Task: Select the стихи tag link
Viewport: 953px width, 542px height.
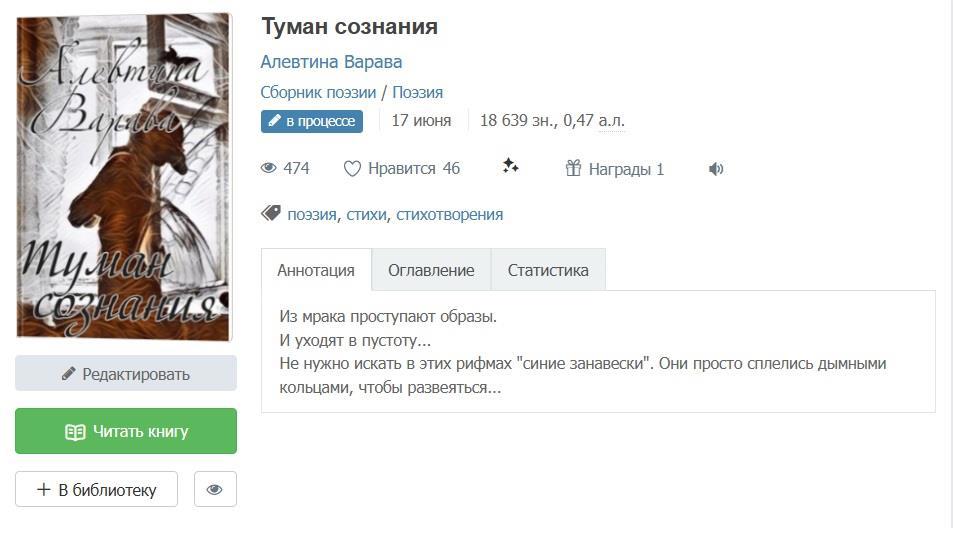Action: [x=366, y=214]
